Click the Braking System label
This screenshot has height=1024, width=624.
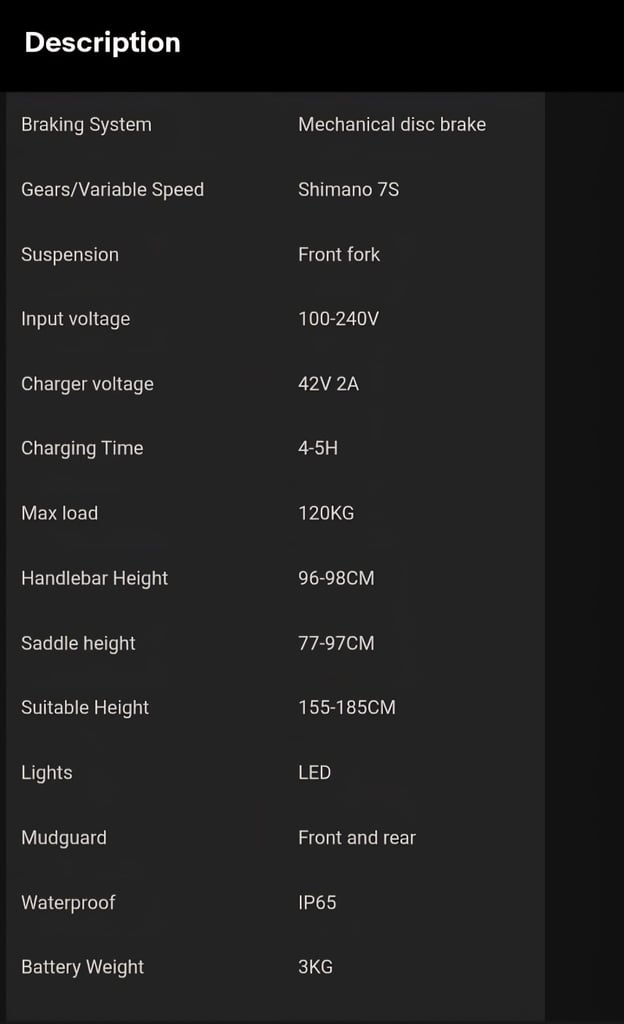click(x=86, y=125)
